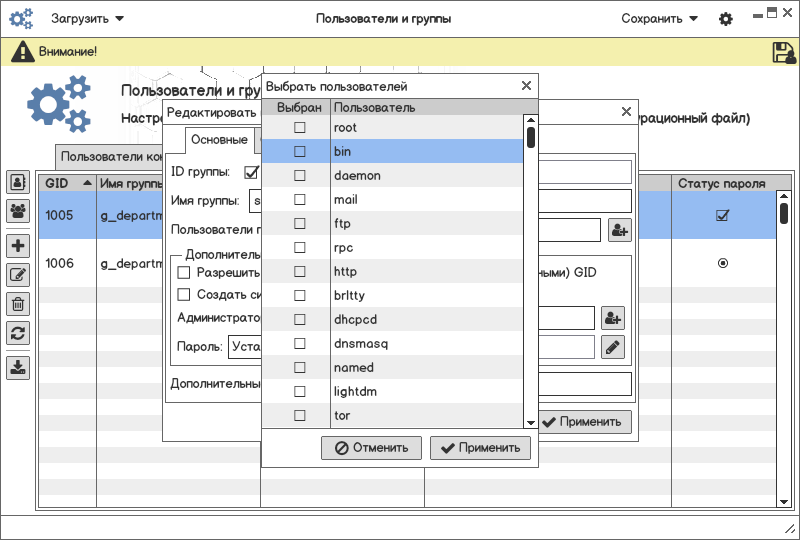This screenshot has width=800, height=540.
Task: Enable the "Разрешить" option checkbox
Action: (183, 272)
